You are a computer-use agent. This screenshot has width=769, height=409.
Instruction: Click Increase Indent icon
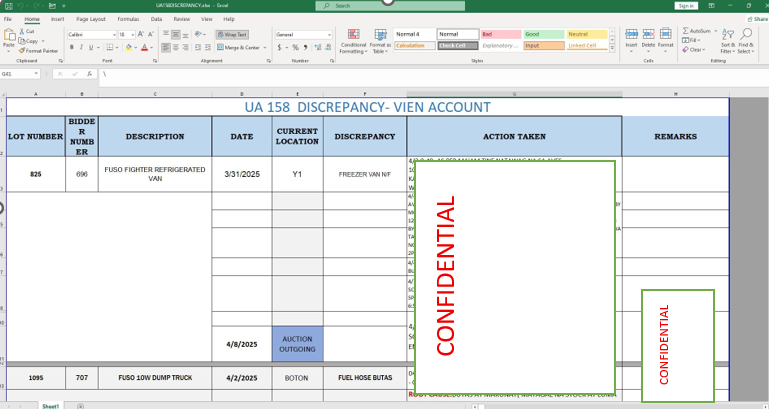[207, 48]
